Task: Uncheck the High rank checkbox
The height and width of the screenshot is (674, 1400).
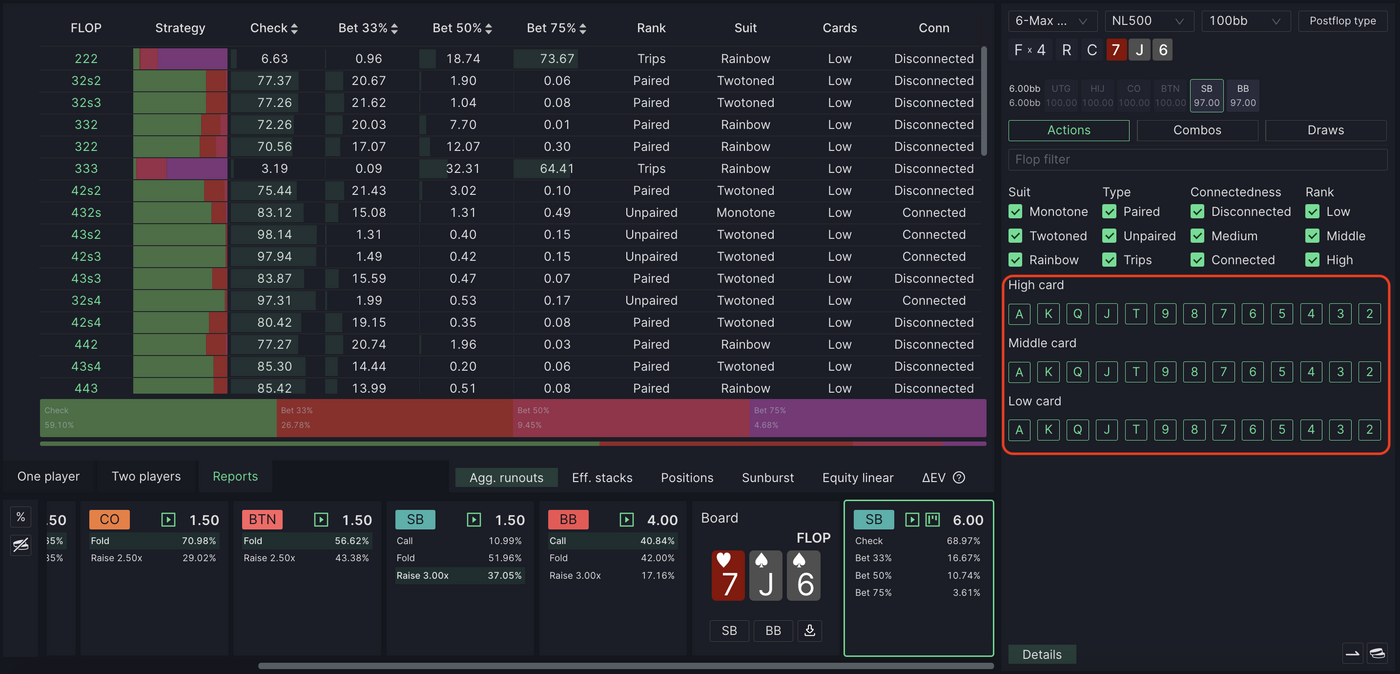Action: pyautogui.click(x=1313, y=260)
